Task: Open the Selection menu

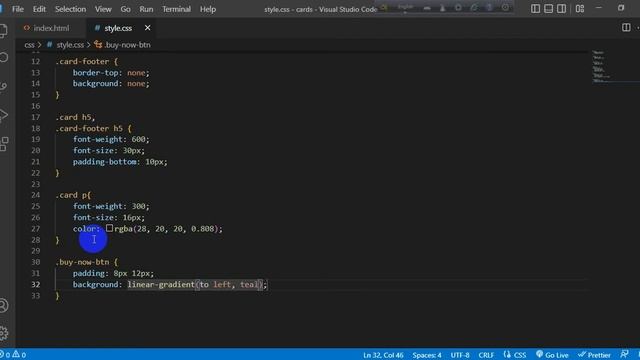Action: point(70,9)
